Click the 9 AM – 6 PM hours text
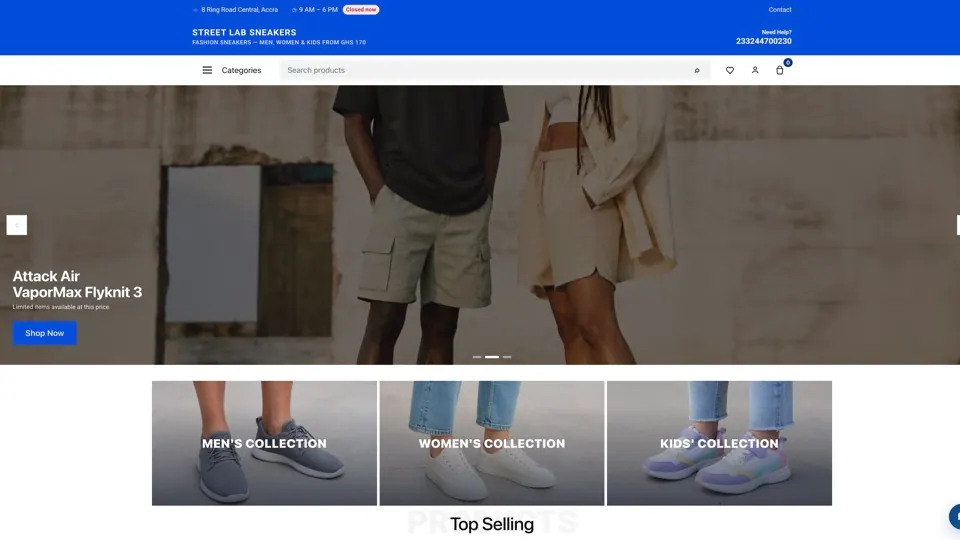The image size is (960, 540). (x=318, y=10)
